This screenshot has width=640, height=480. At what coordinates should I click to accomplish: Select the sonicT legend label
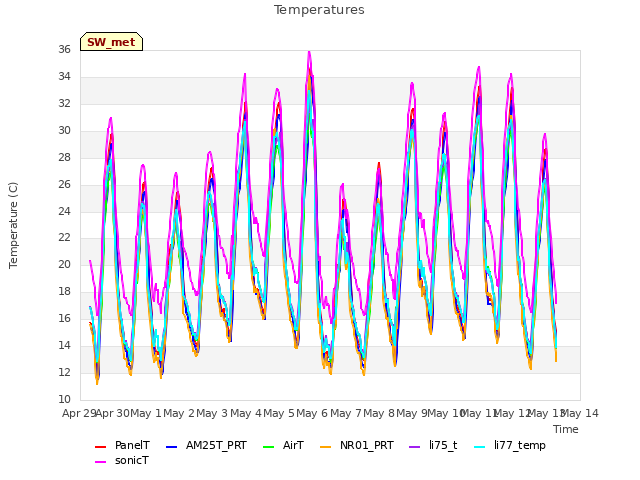[x=131, y=460]
